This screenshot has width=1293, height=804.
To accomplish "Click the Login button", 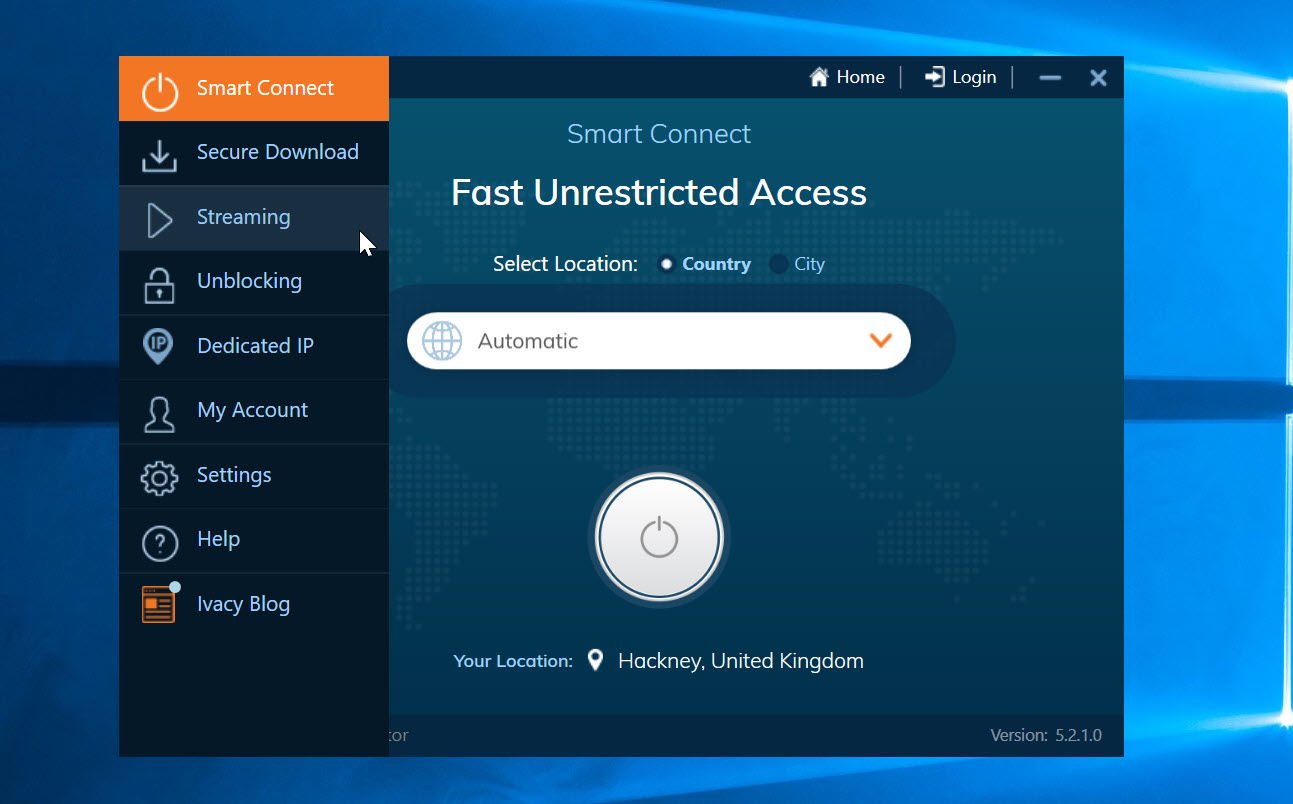I will [960, 77].
